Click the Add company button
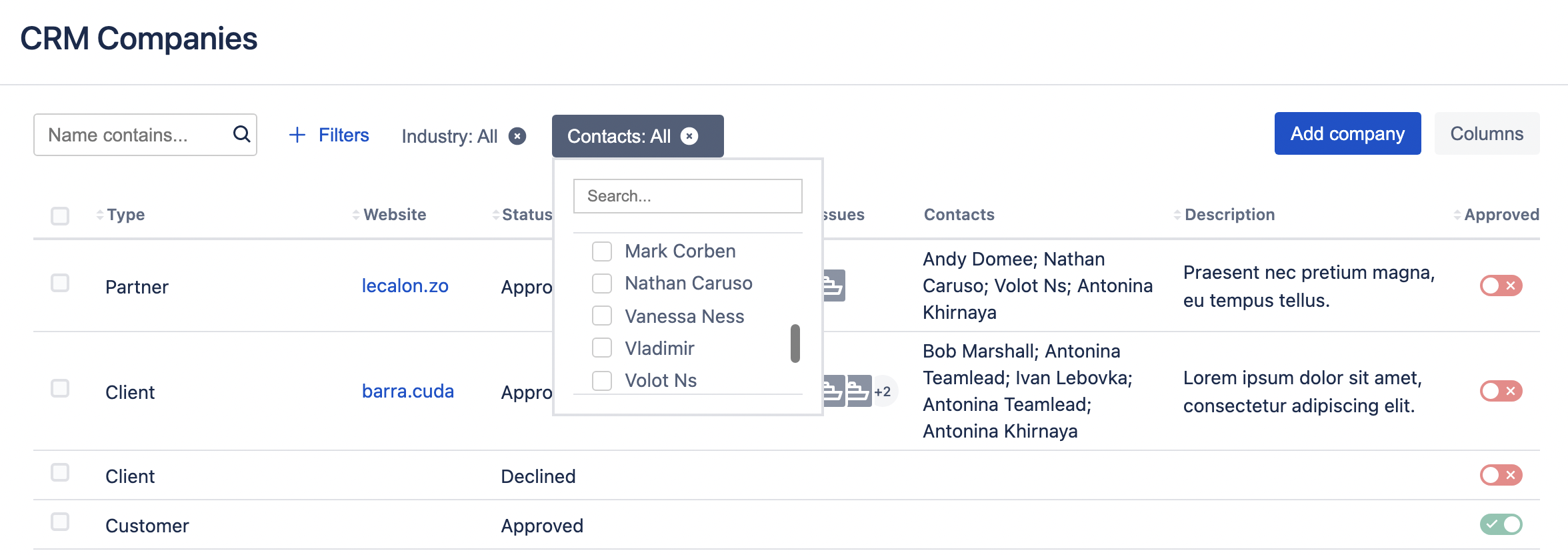Viewport: 1568px width, 555px height. click(x=1347, y=133)
